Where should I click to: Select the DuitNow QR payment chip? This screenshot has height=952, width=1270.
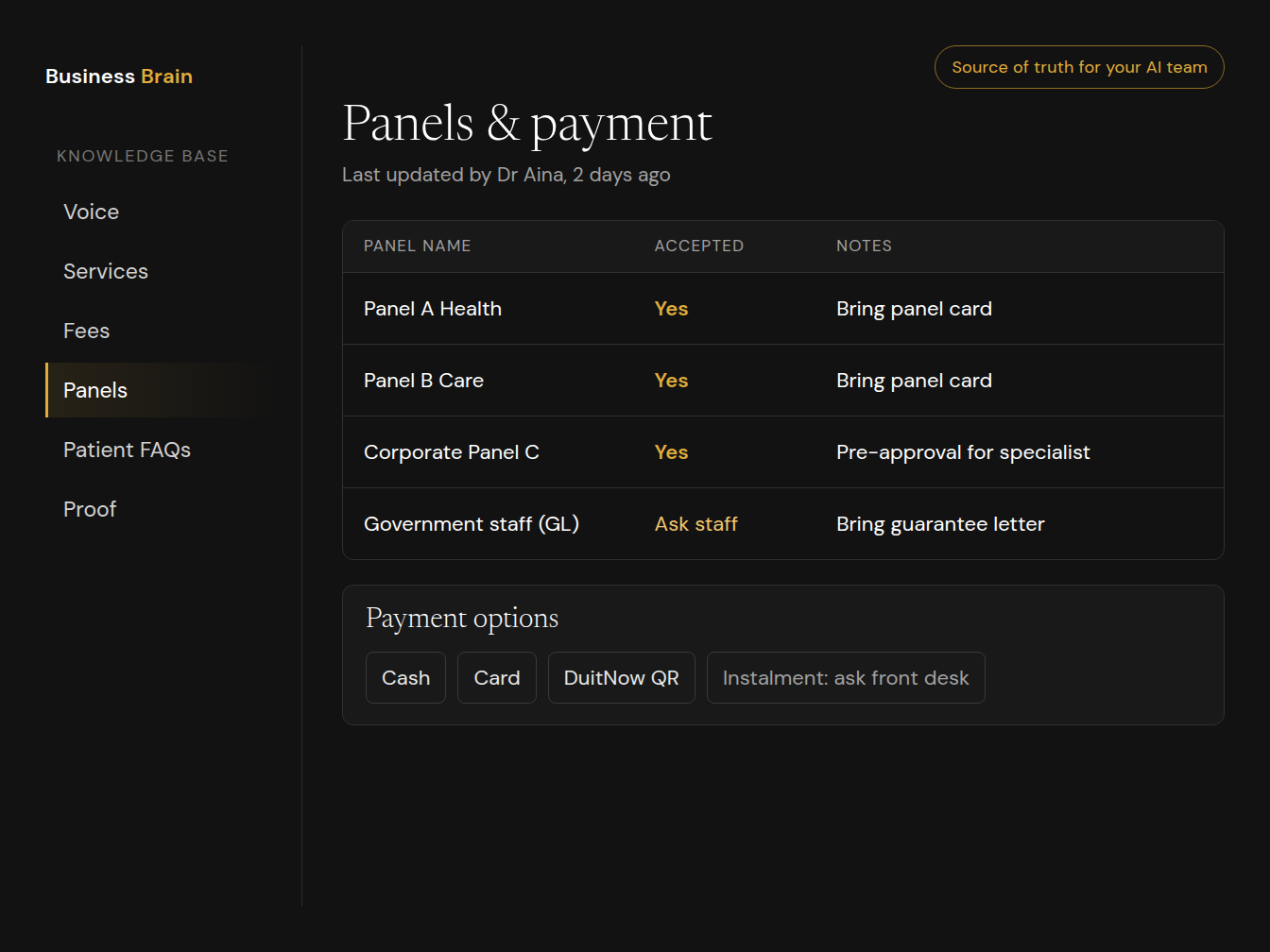[622, 678]
